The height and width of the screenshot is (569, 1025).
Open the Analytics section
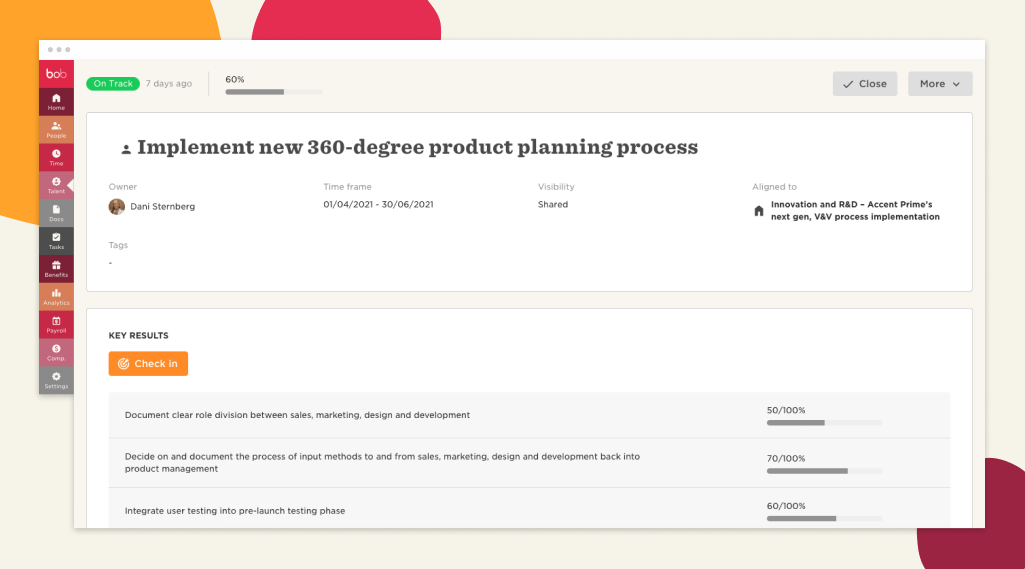tap(56, 297)
